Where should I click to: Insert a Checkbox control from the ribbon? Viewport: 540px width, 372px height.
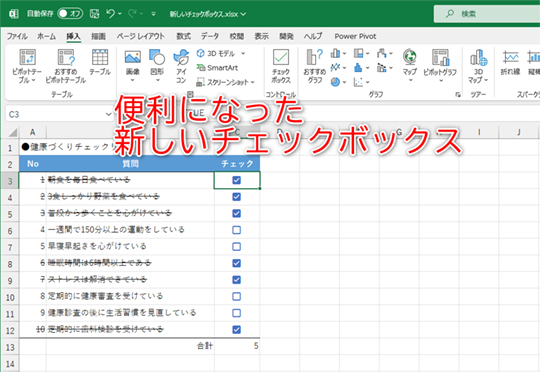click(x=281, y=66)
